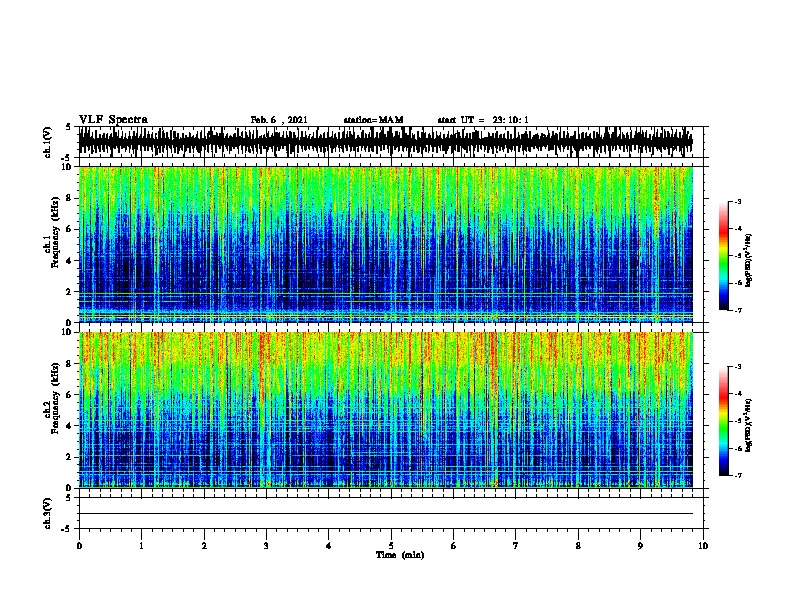The height and width of the screenshot is (612, 792).
Task: Click the "-3" label on ch.1 color bar
Action: tap(737, 201)
